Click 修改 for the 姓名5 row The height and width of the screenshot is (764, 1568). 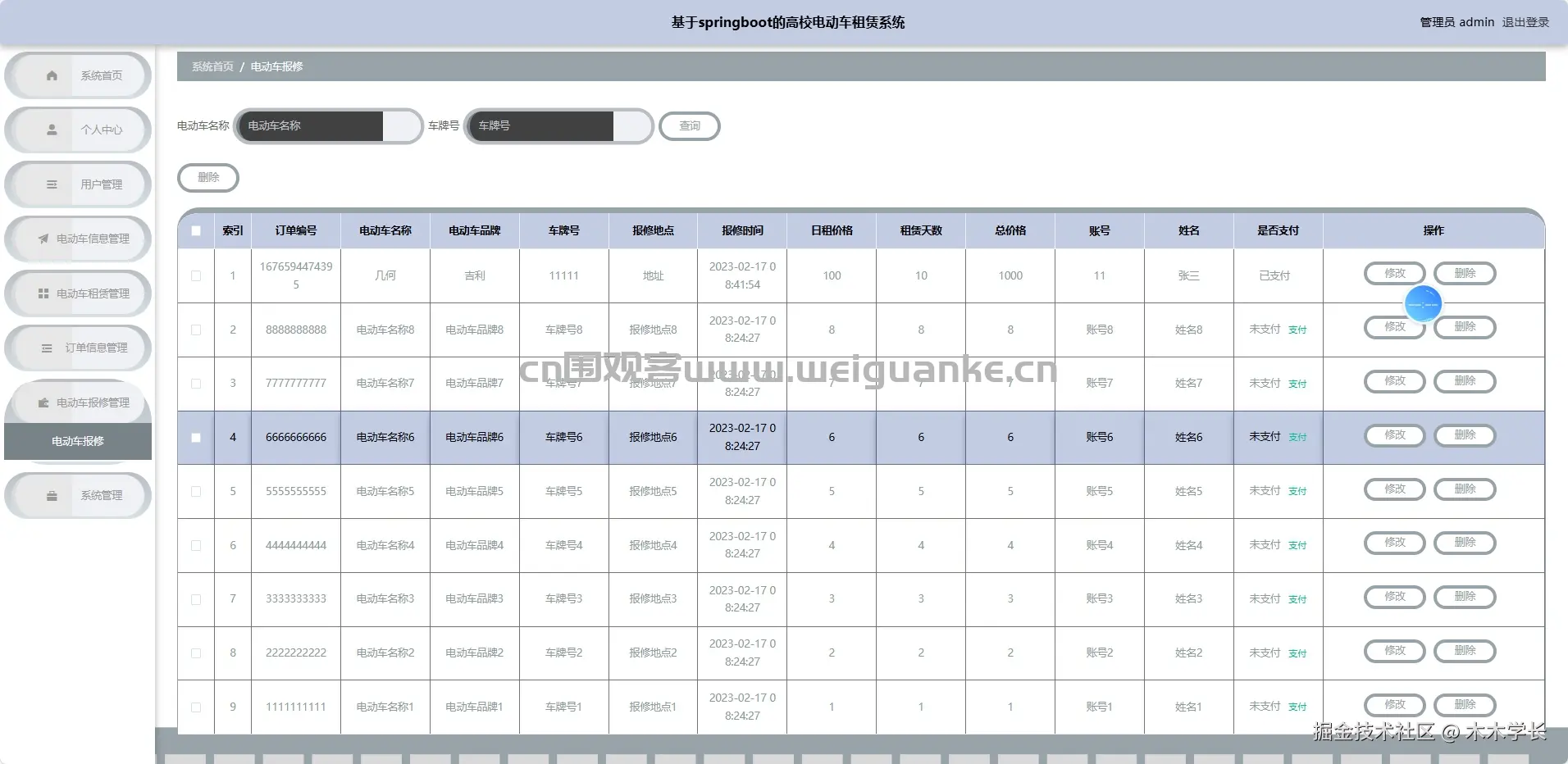(x=1394, y=489)
